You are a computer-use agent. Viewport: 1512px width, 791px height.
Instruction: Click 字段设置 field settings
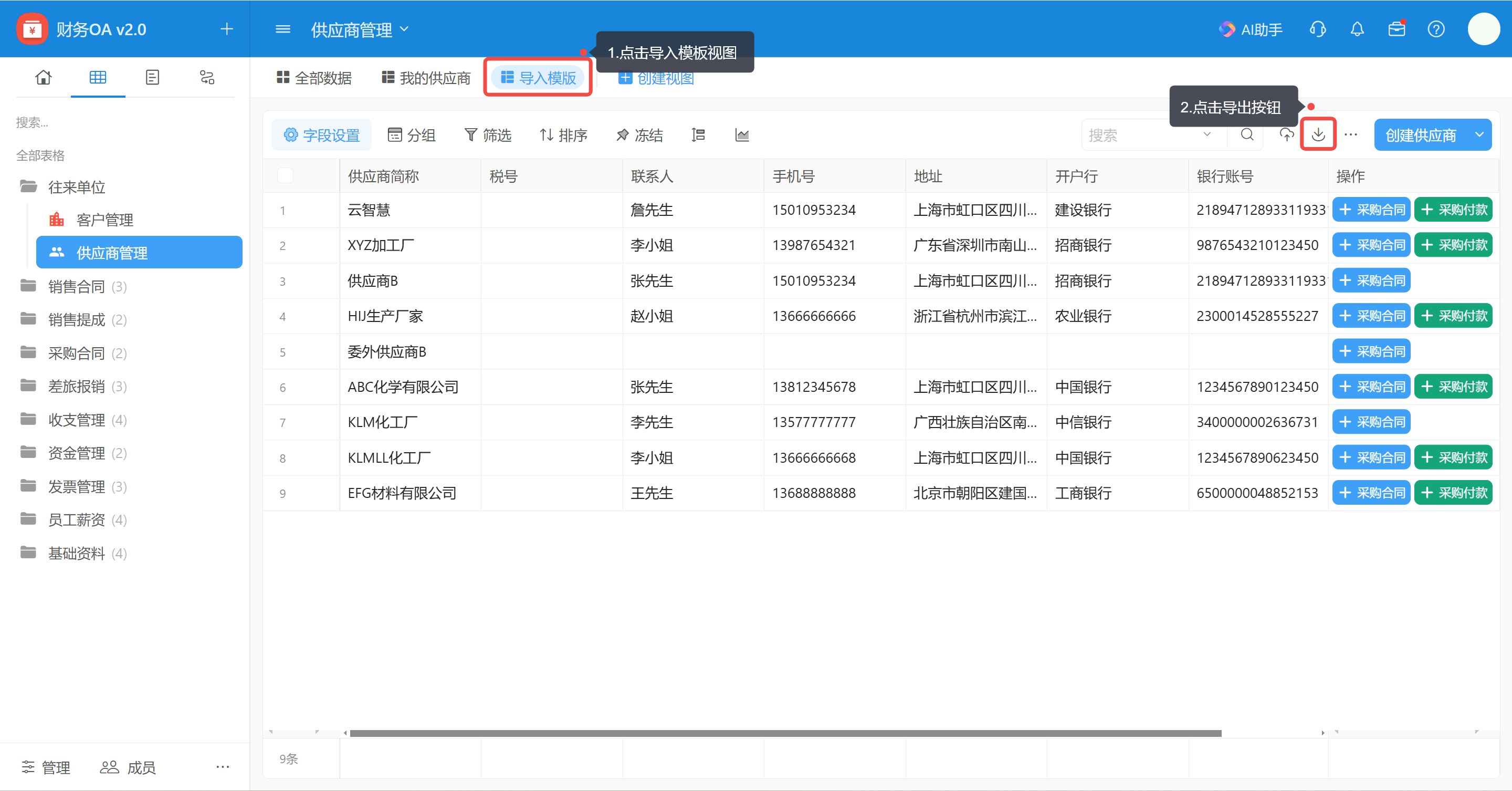pyautogui.click(x=321, y=135)
